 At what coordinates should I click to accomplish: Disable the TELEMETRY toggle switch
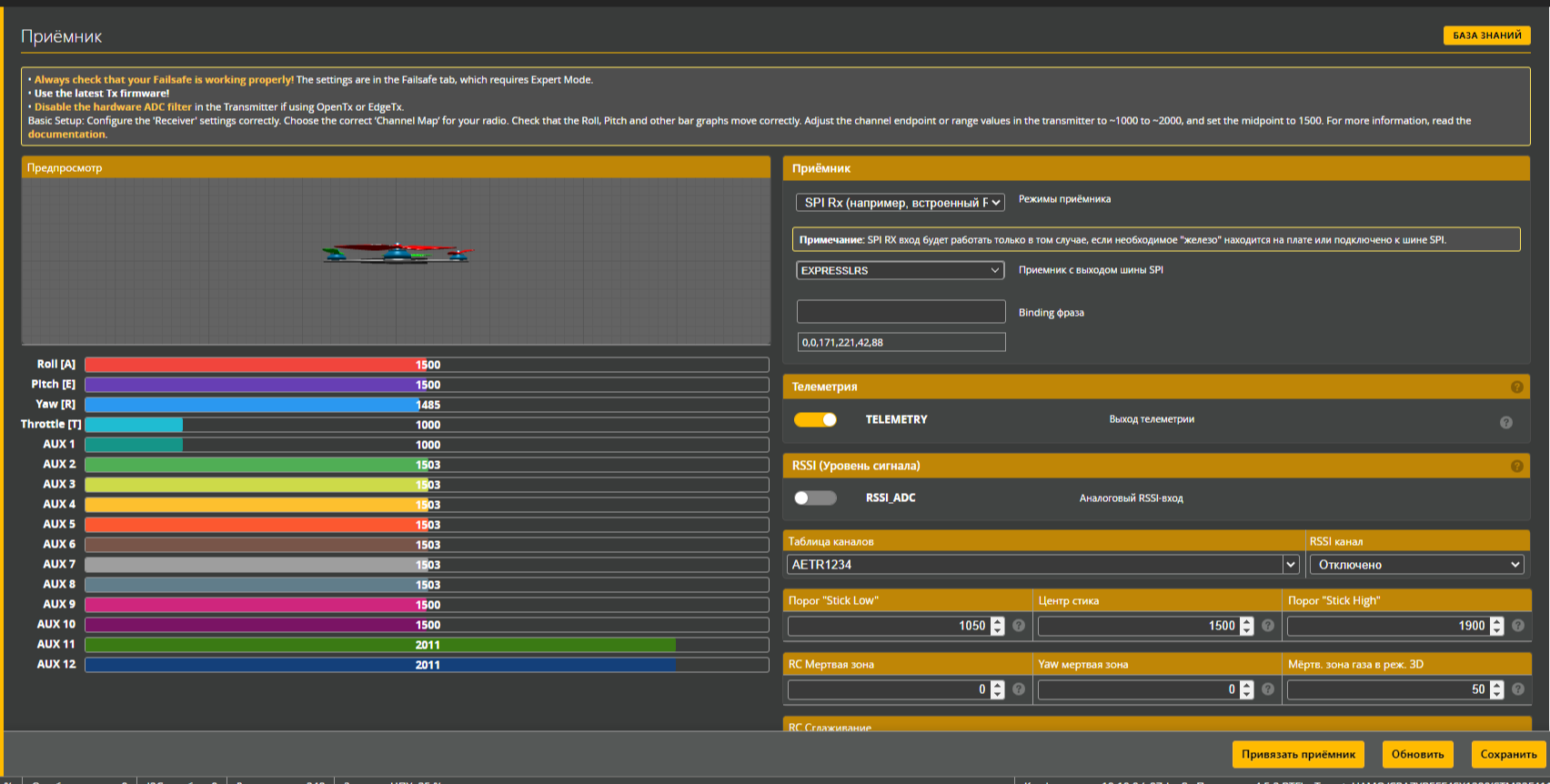pos(815,419)
